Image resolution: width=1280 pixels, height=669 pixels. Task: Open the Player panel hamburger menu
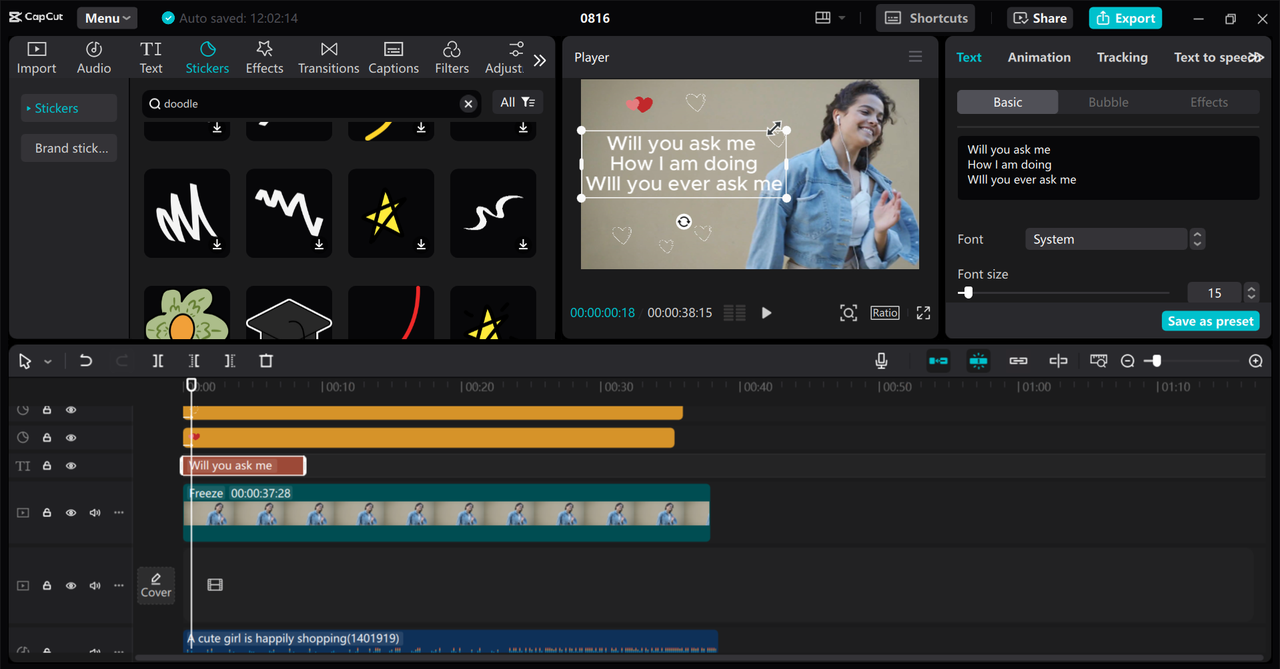[915, 57]
